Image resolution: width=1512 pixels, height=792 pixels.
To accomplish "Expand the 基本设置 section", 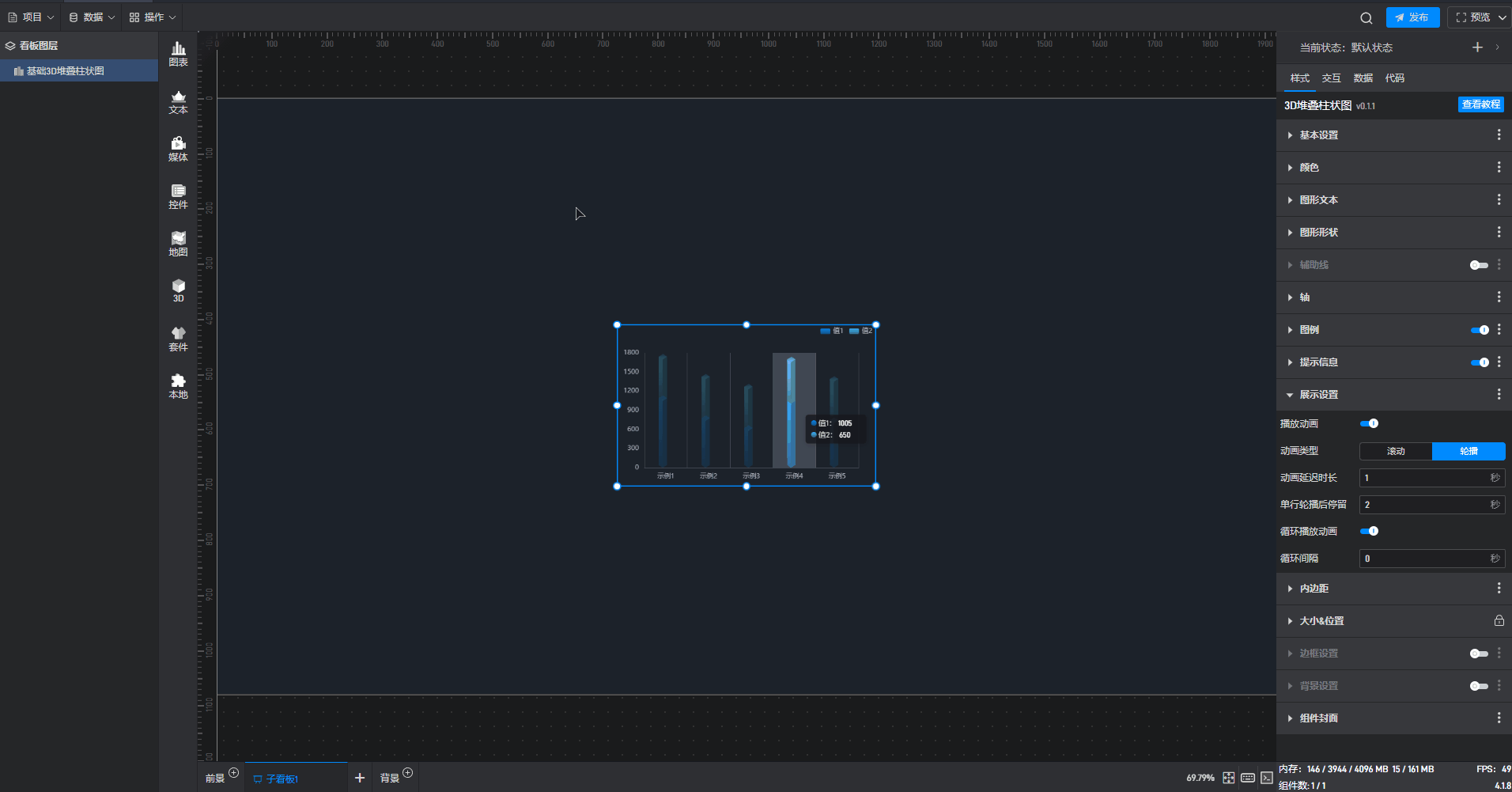I will (x=1318, y=135).
